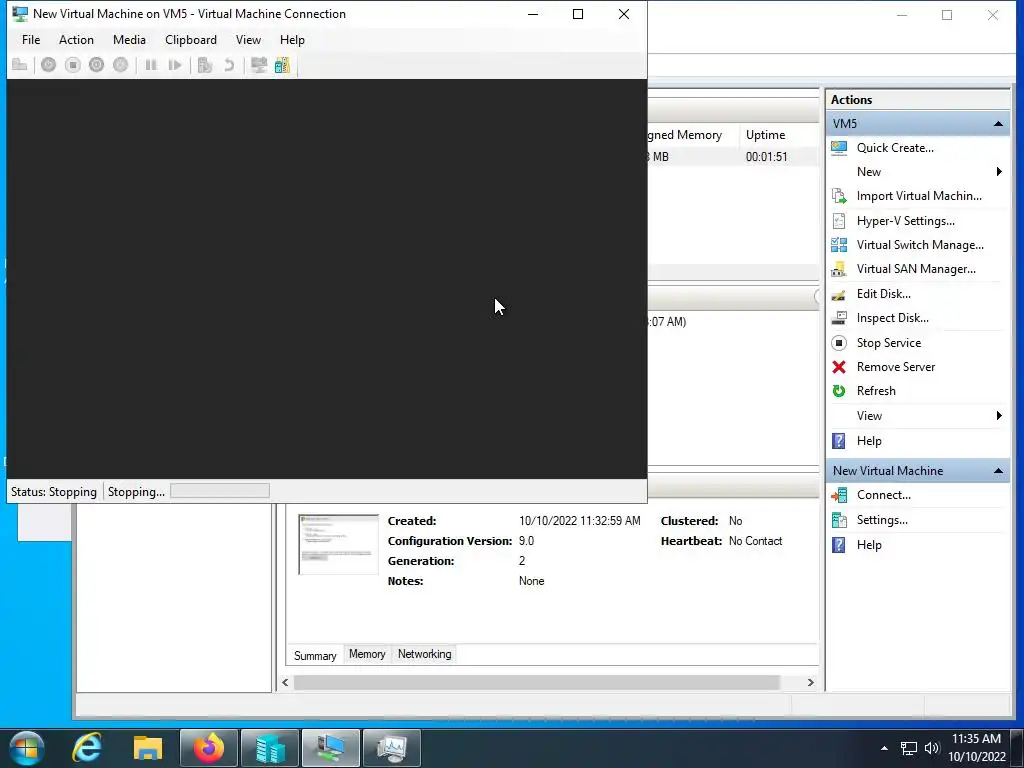Collapse the New Virtual Machine actions section

pyautogui.click(x=999, y=471)
